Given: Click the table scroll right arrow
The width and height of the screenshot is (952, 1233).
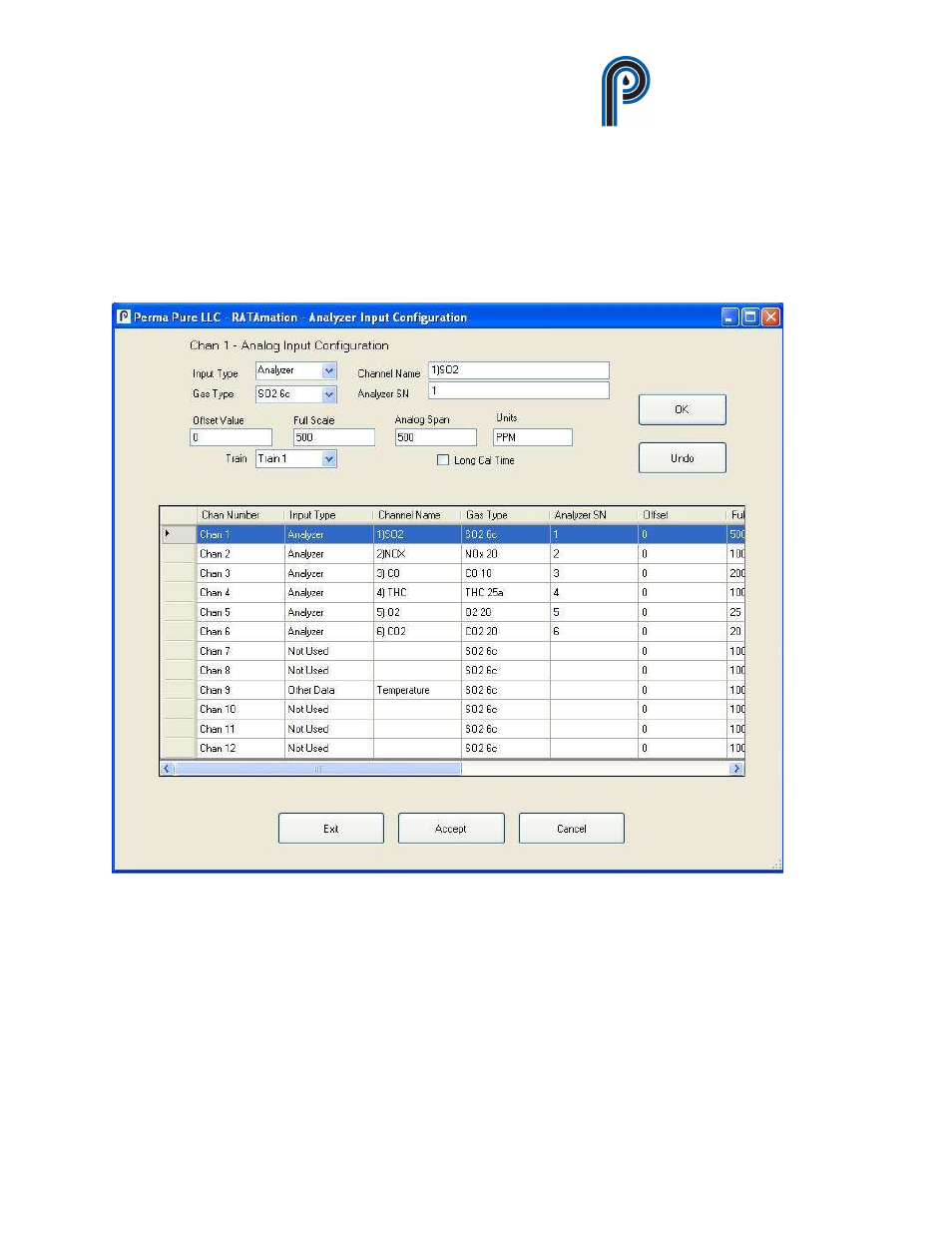Looking at the screenshot, I should point(737,769).
